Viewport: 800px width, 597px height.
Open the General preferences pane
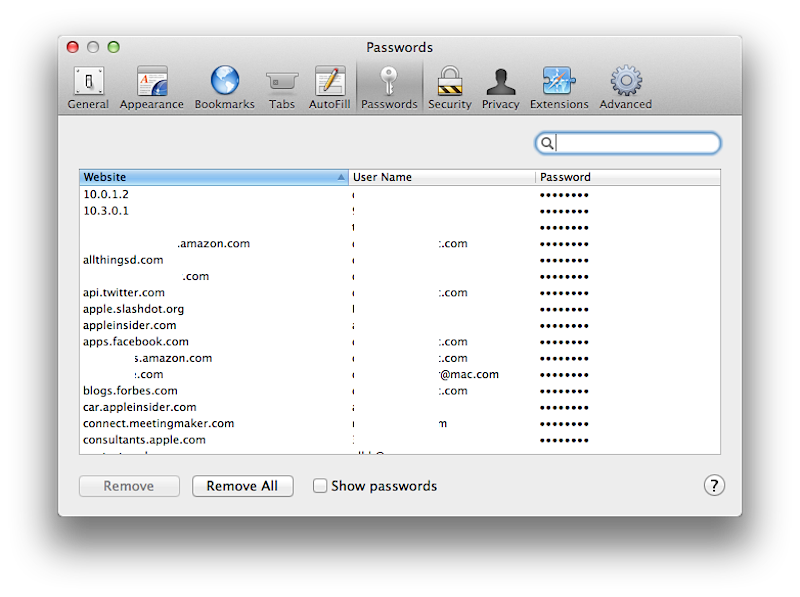click(88, 88)
